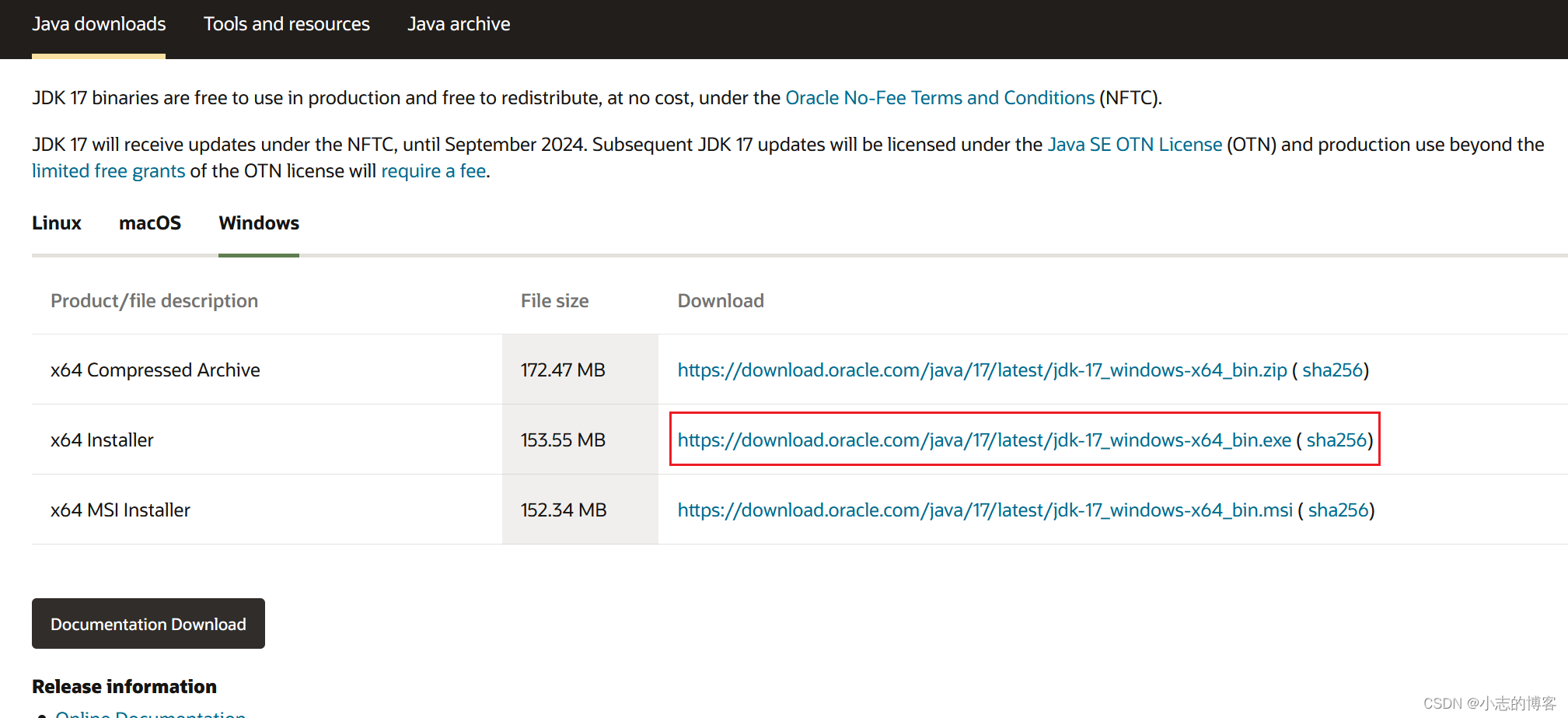Click the require a fee link

pyautogui.click(x=433, y=171)
